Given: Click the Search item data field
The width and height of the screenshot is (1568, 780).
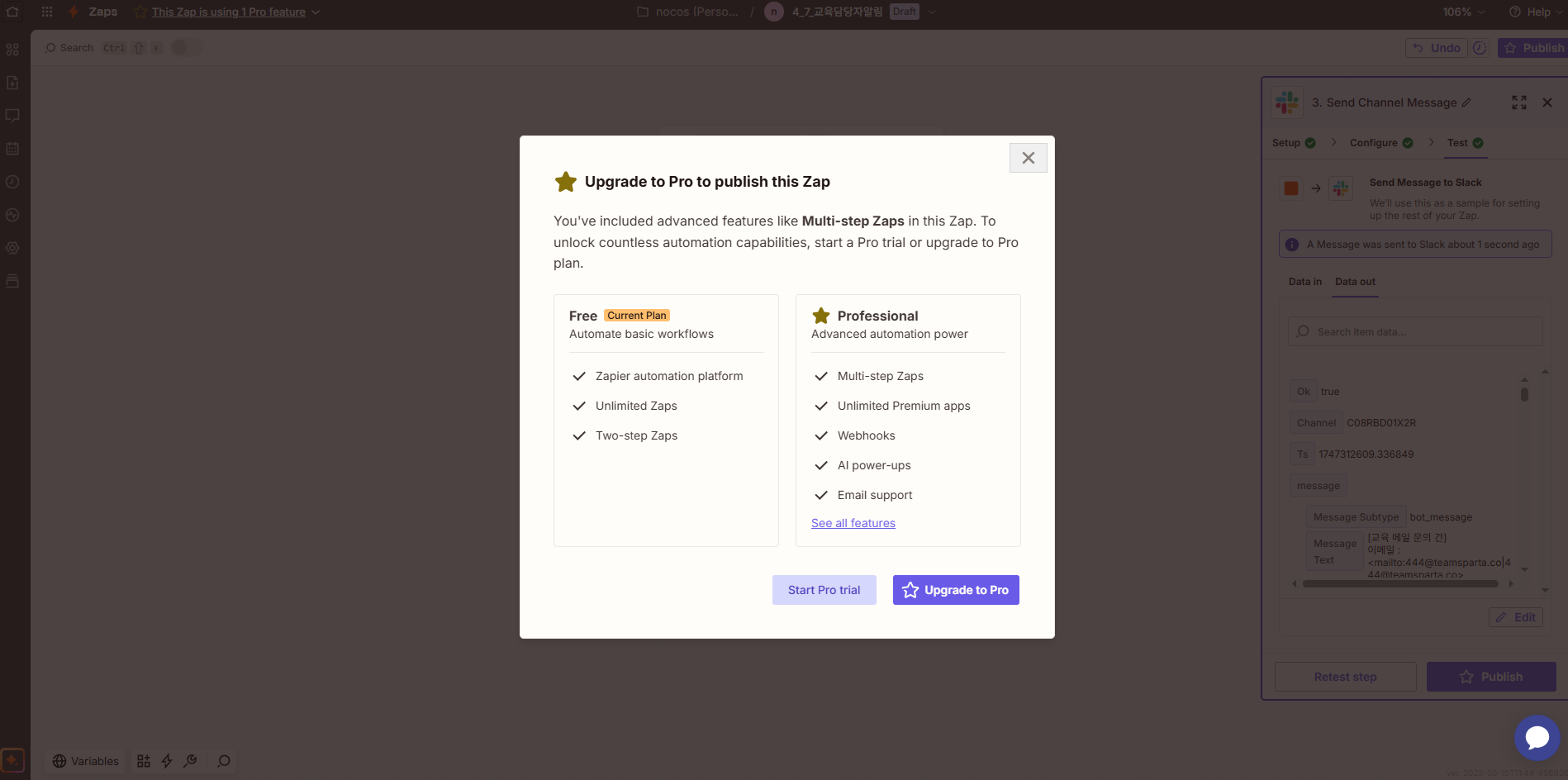Looking at the screenshot, I should pos(1415,331).
